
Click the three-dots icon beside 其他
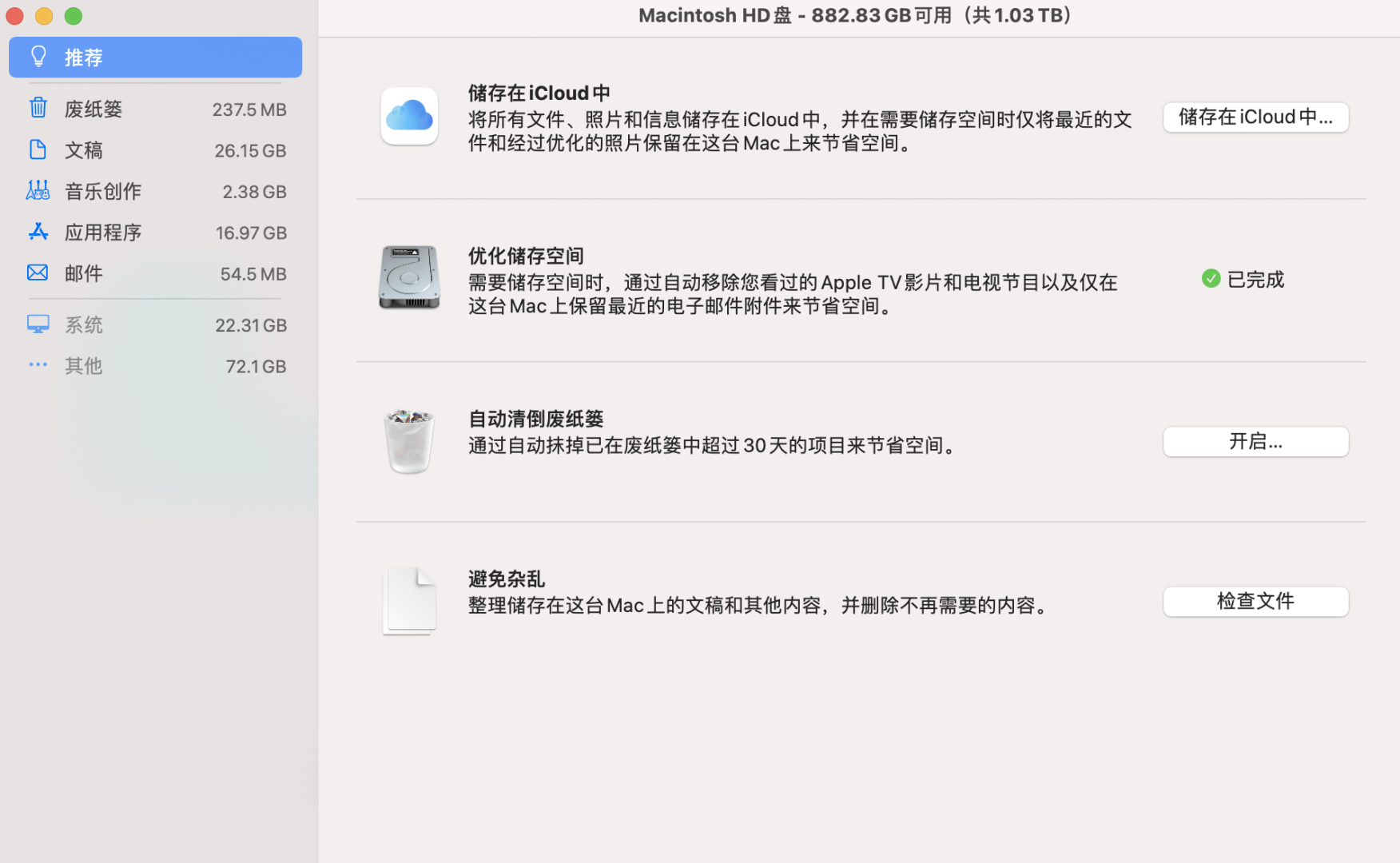pyautogui.click(x=38, y=364)
